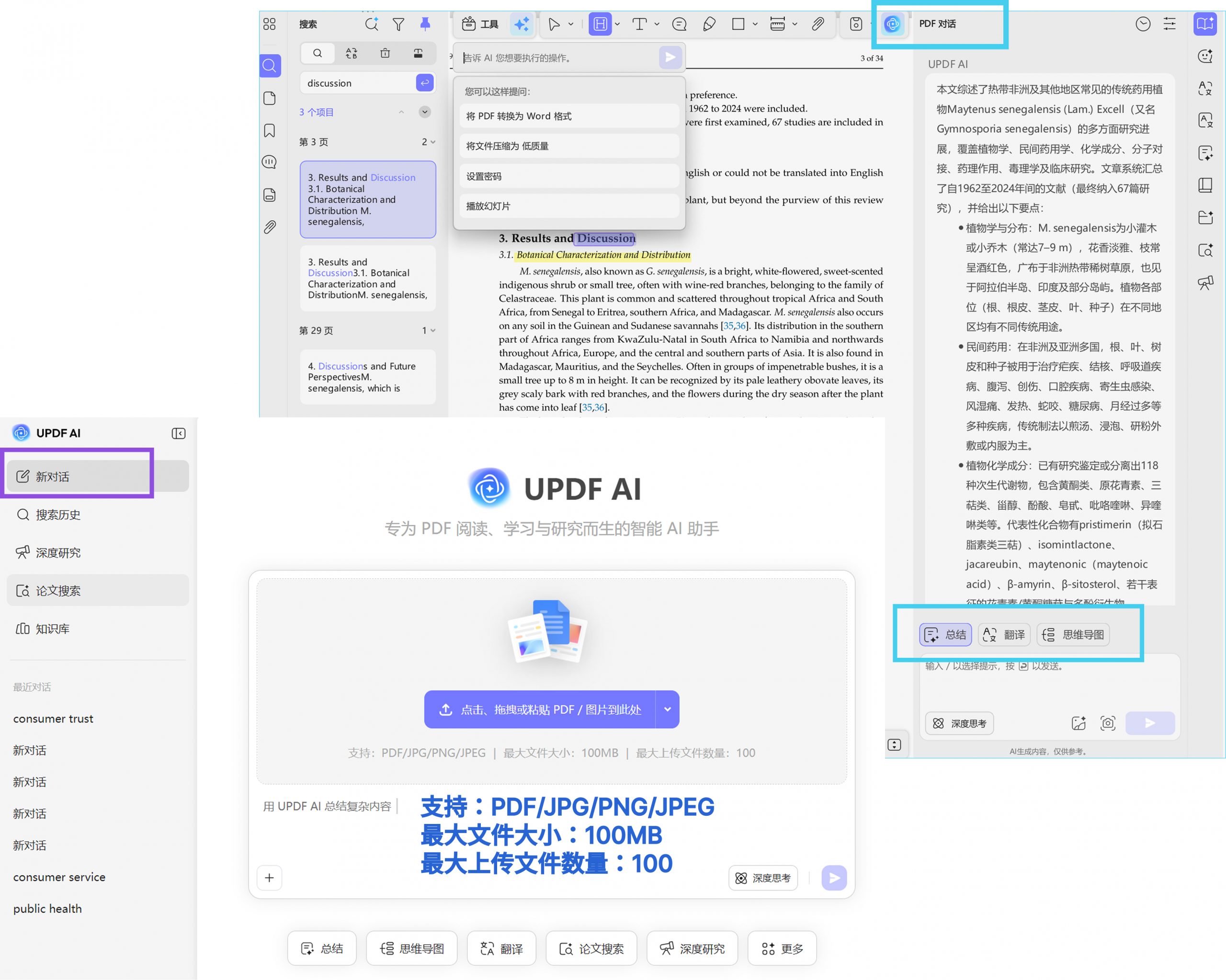Select the magnifier search mode tab

click(318, 54)
